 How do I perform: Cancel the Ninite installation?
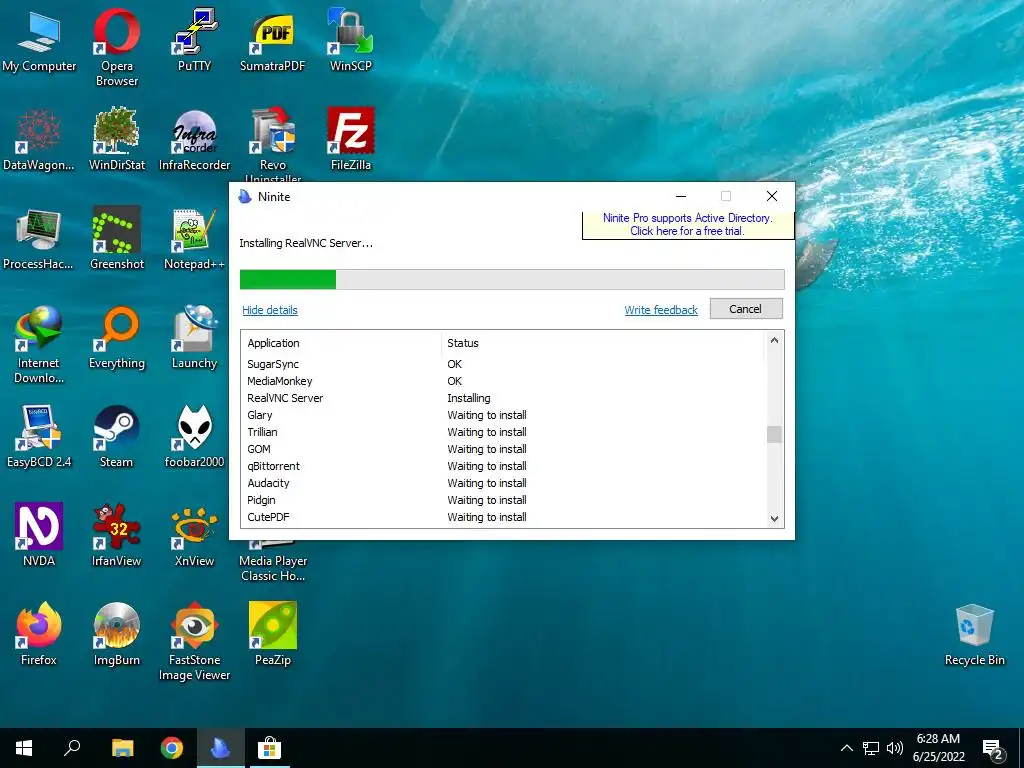(746, 309)
